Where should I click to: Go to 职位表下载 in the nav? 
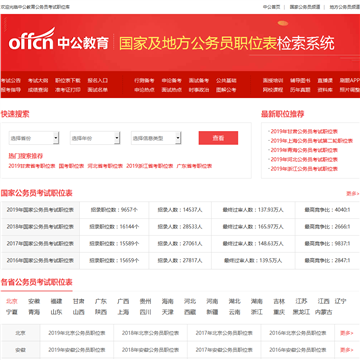(x=68, y=81)
